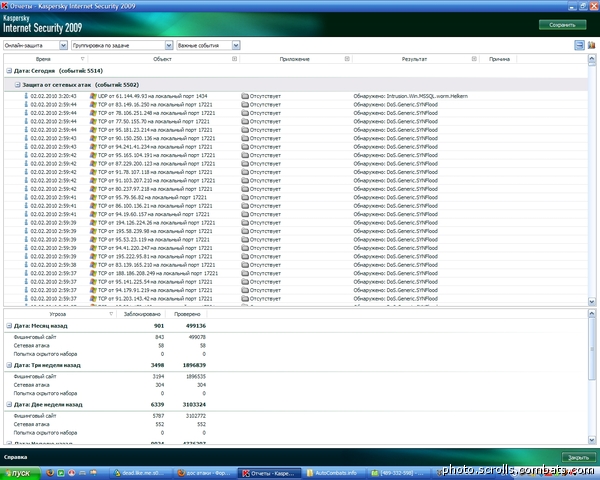Click firewall icon of TCP 86.100.136.21 row
The width and height of the screenshot is (600, 480).
point(93,206)
